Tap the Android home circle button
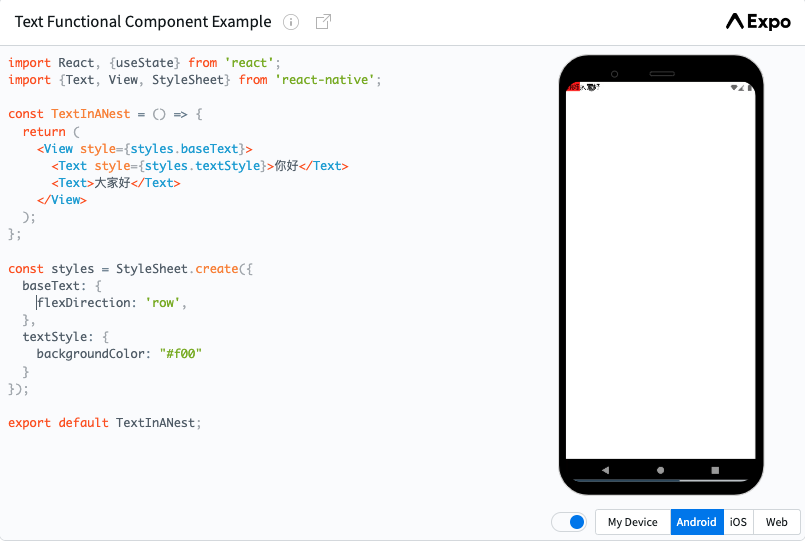Image resolution: width=805 pixels, height=542 pixels. 660,470
